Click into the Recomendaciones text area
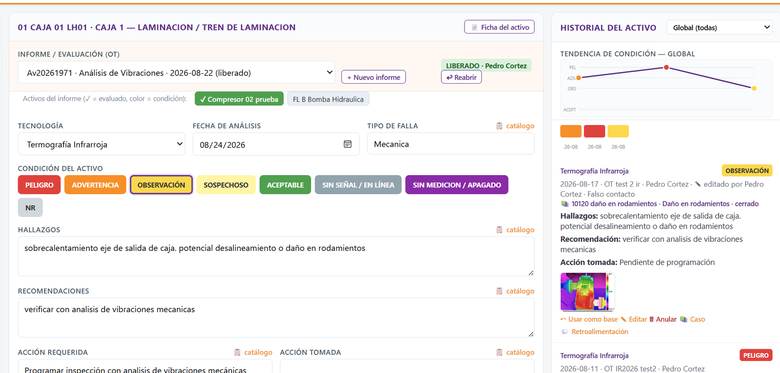Viewport: 780px width, 373px height. 276,318
